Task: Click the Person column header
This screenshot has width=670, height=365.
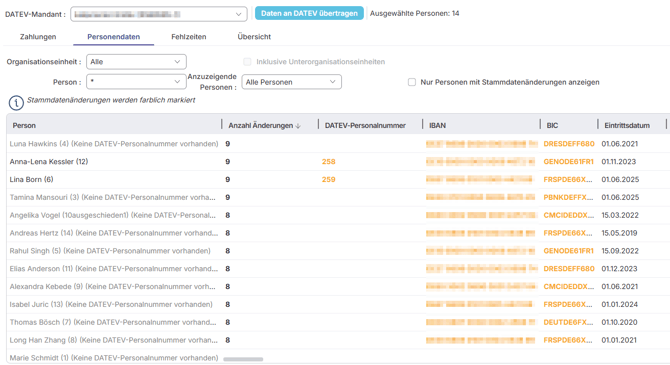Action: 24,126
